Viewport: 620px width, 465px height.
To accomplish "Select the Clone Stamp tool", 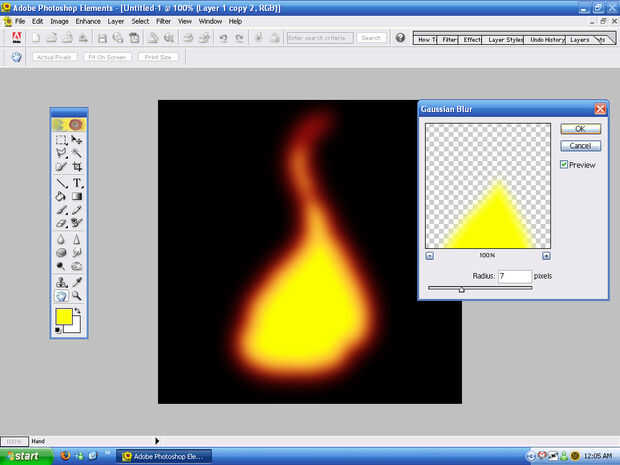I will 61,282.
